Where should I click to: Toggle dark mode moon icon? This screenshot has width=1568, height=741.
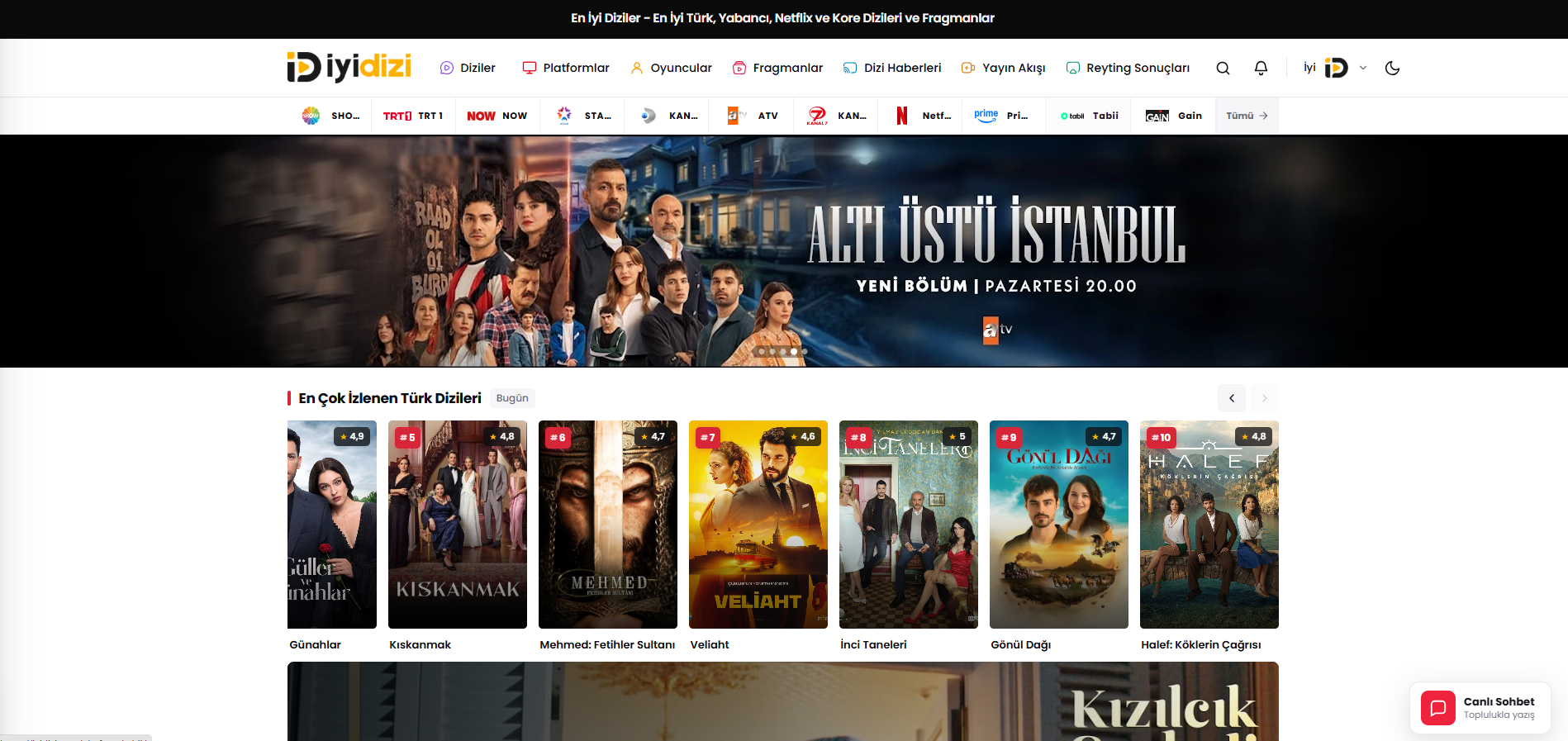click(1392, 69)
